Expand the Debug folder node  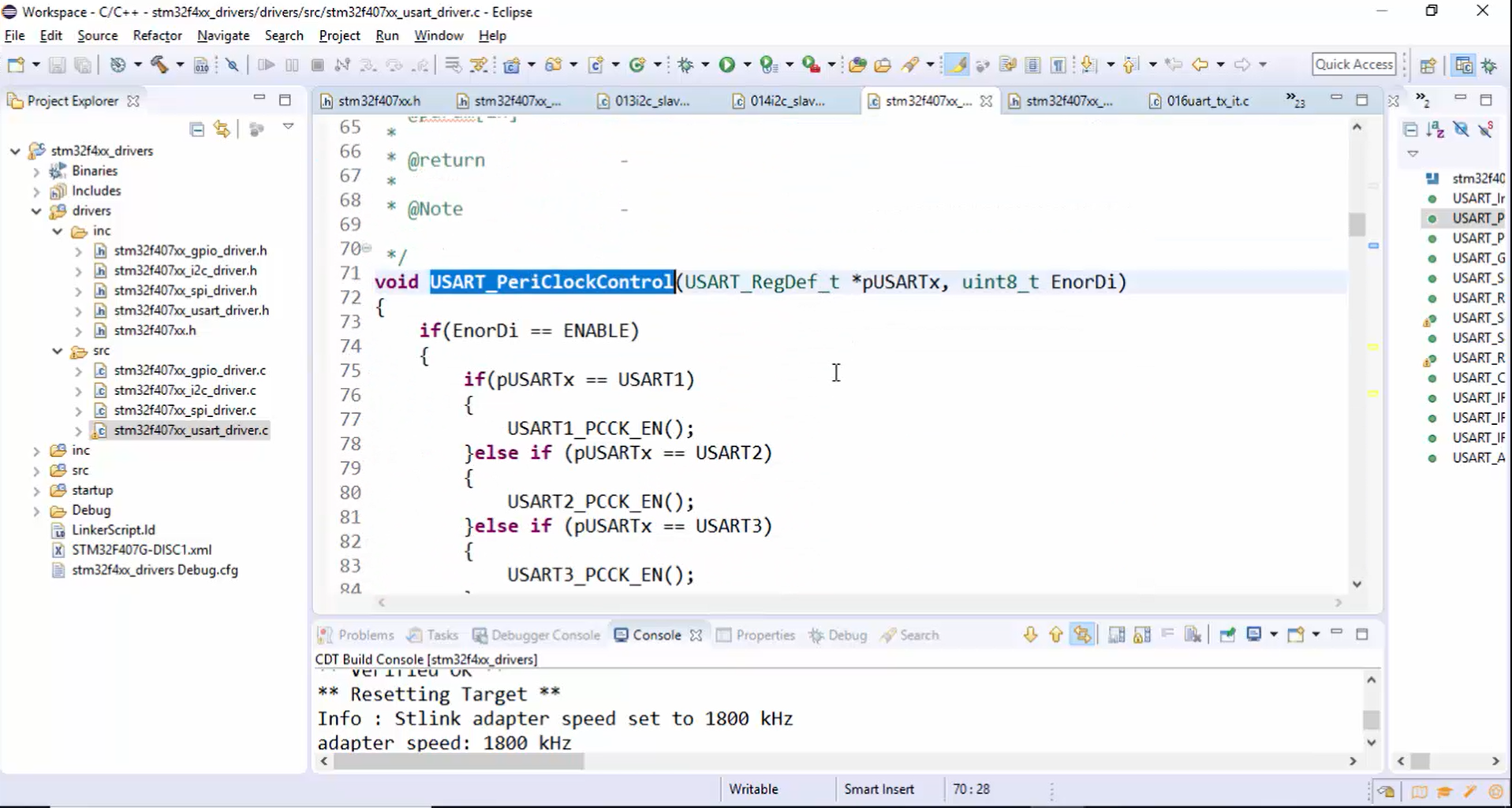pyautogui.click(x=36, y=511)
